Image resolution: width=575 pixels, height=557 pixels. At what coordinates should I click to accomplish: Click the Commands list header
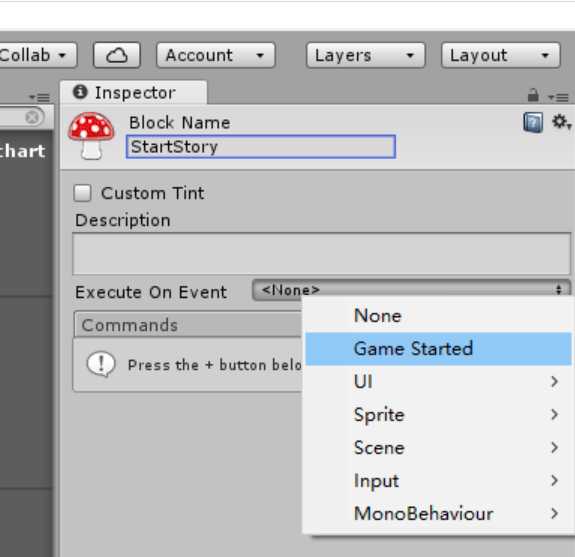[188, 325]
